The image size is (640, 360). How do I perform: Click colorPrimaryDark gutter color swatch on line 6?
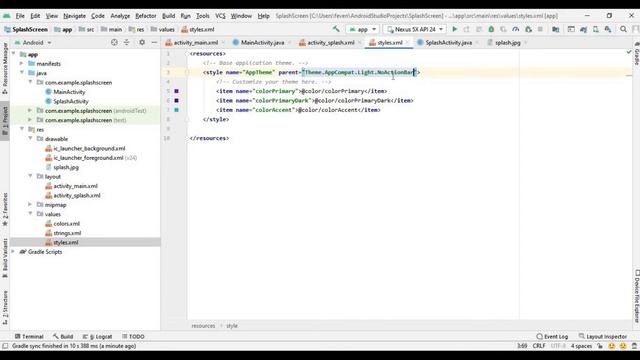(176, 100)
